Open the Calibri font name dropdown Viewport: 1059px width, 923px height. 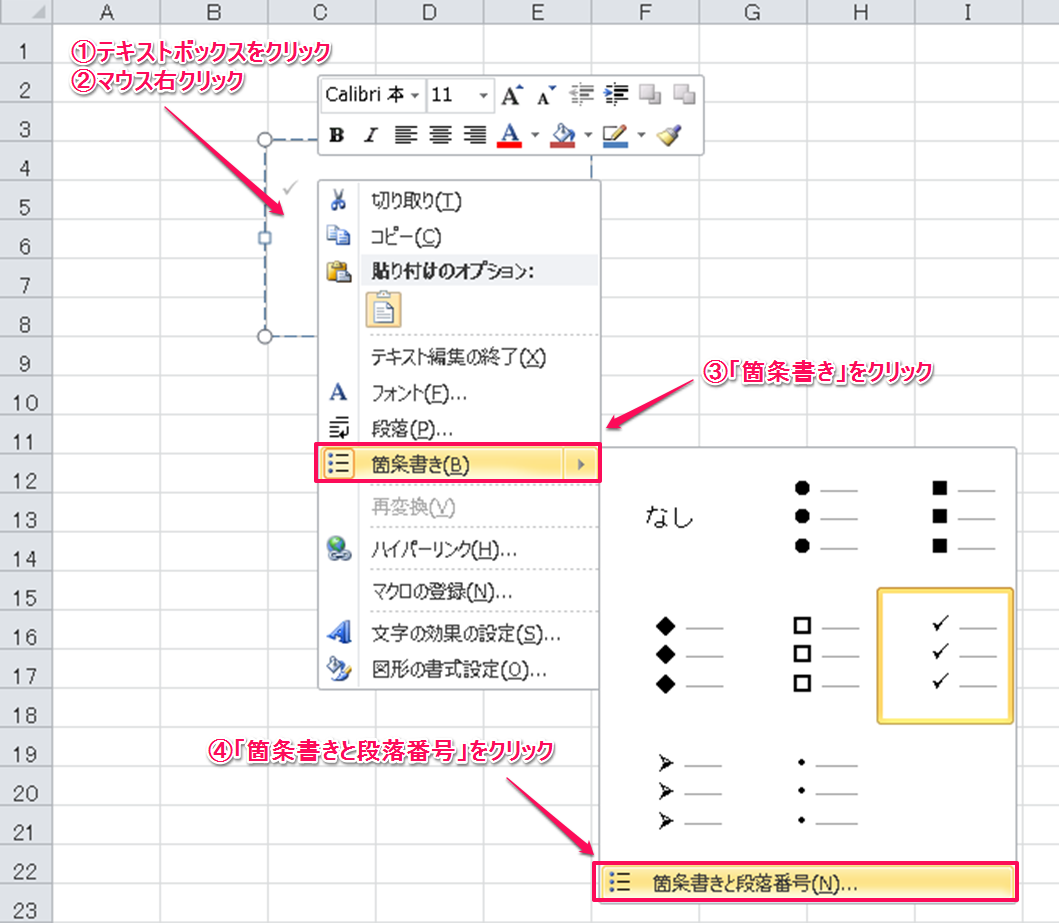click(x=415, y=95)
